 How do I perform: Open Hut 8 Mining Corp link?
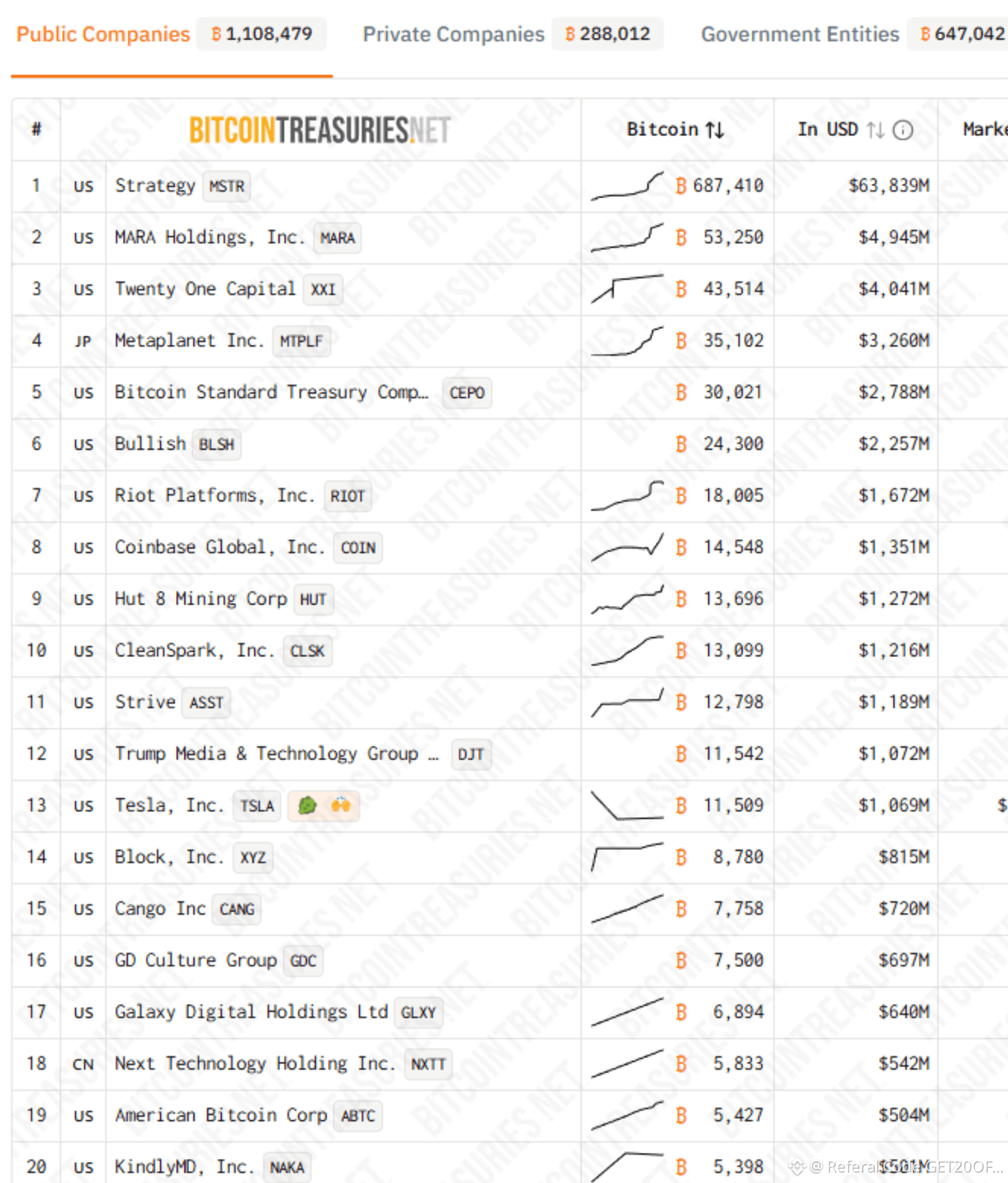click(x=201, y=599)
